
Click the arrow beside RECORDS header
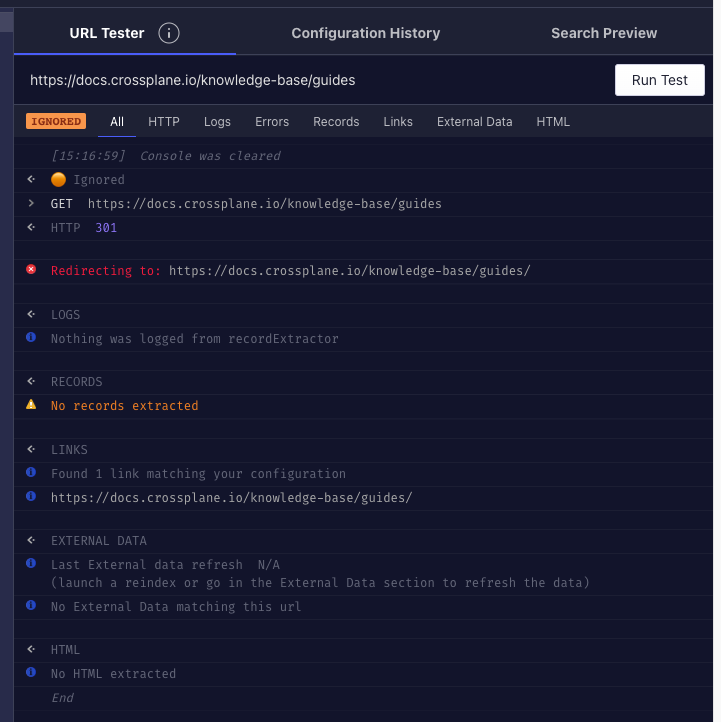[x=31, y=381]
